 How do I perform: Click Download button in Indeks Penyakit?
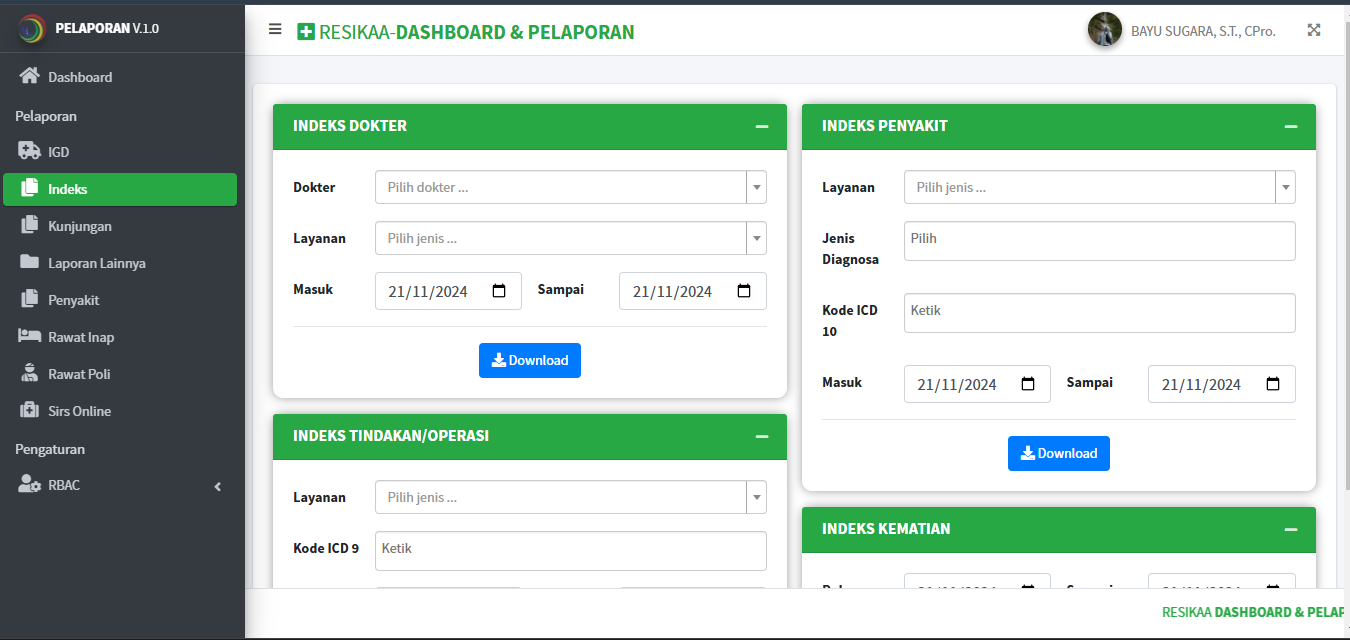1058,453
